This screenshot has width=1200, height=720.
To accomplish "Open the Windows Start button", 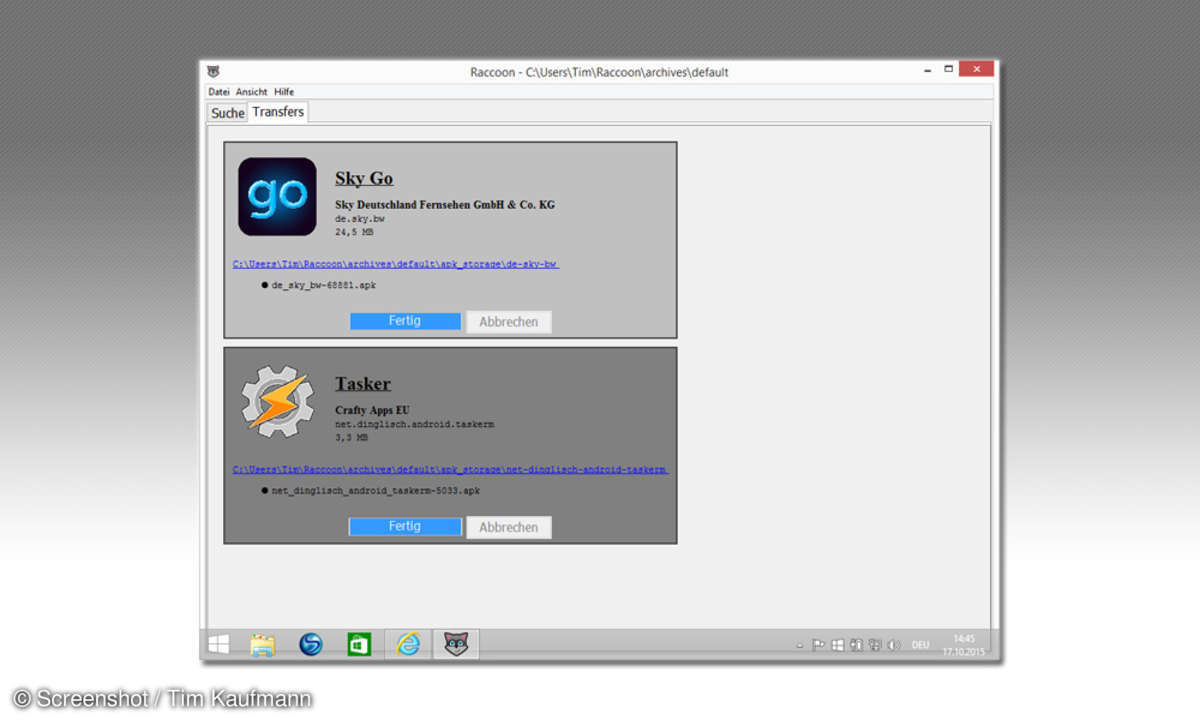I will [218, 645].
